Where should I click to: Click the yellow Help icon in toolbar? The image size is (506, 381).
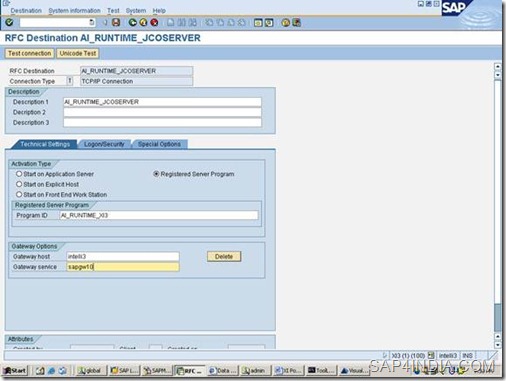pyautogui.click(x=285, y=22)
